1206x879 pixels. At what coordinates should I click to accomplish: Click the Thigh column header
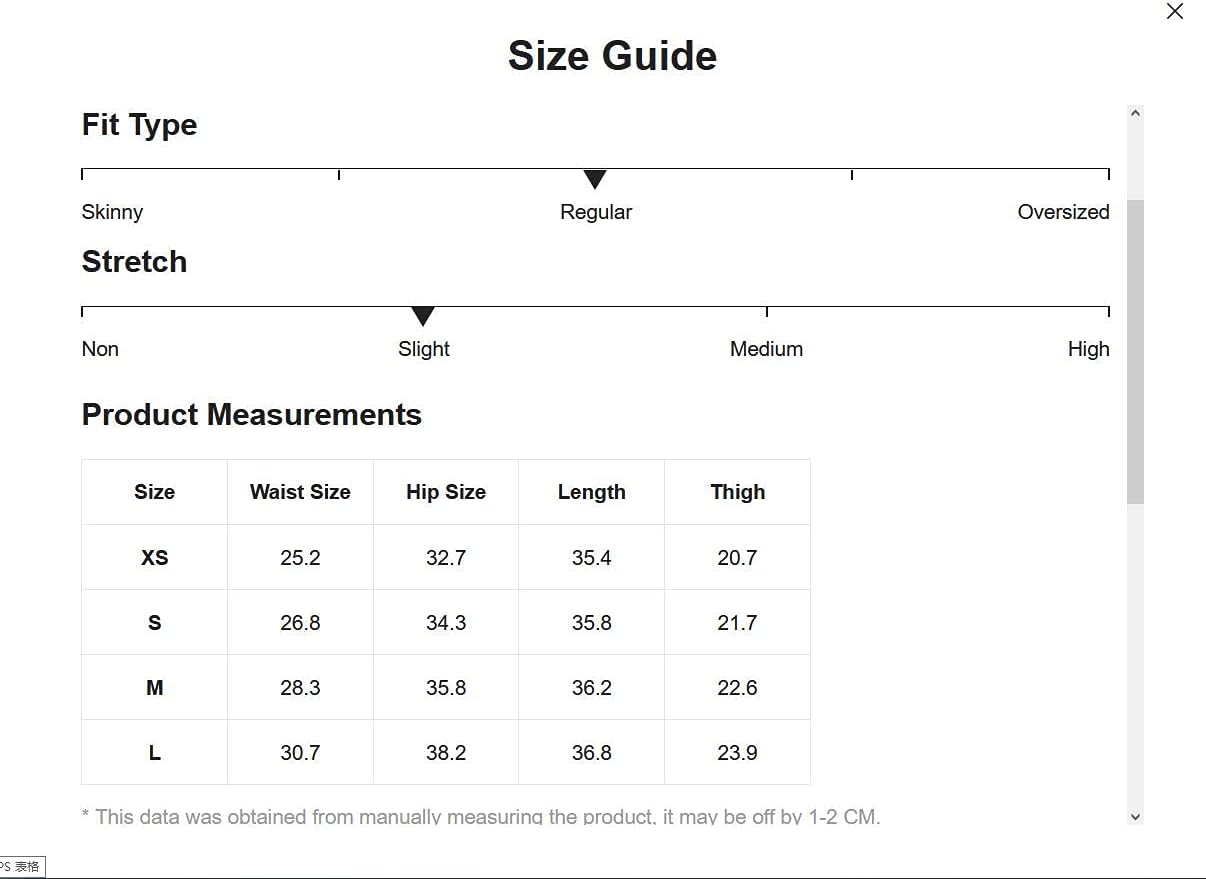738,492
